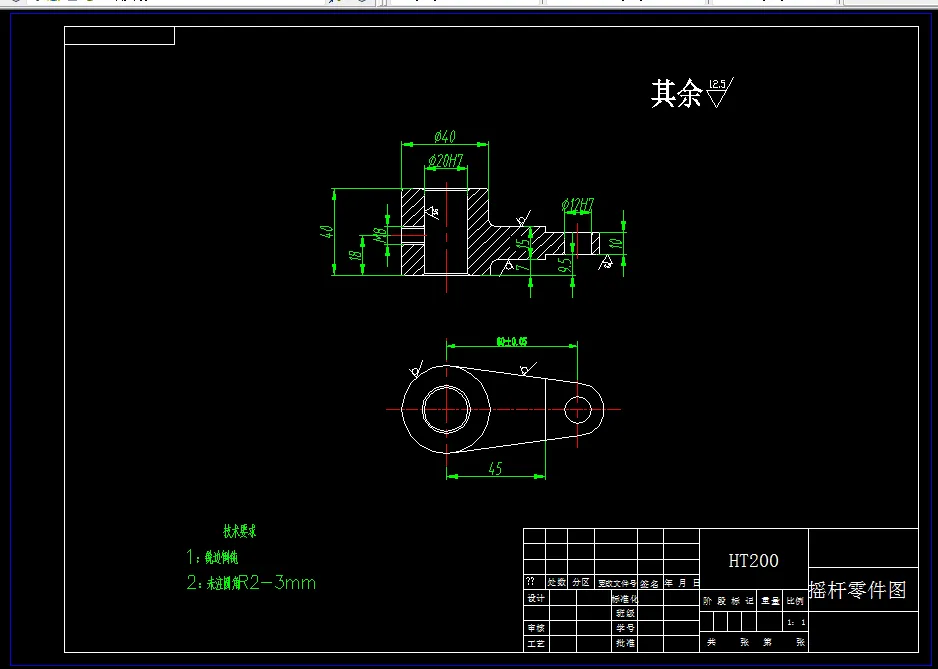Select the 设计 cell in title block
Screen dimensions: 938x669
tap(536, 598)
